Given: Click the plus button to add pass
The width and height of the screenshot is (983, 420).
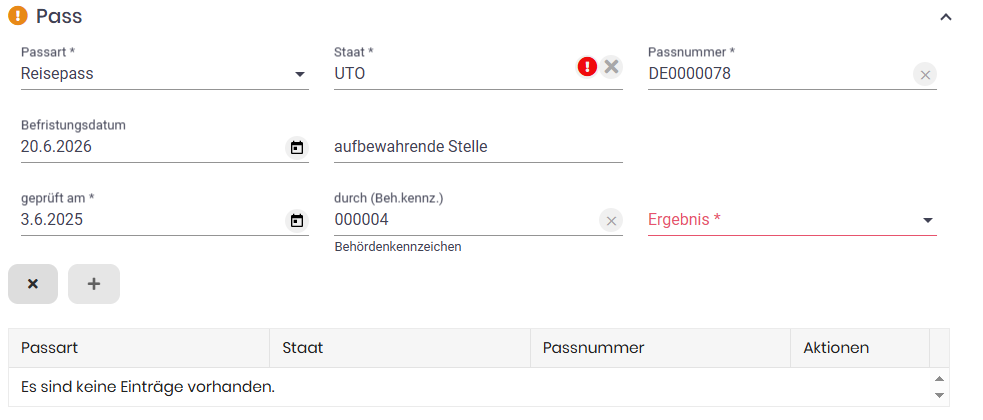Looking at the screenshot, I should click(94, 284).
